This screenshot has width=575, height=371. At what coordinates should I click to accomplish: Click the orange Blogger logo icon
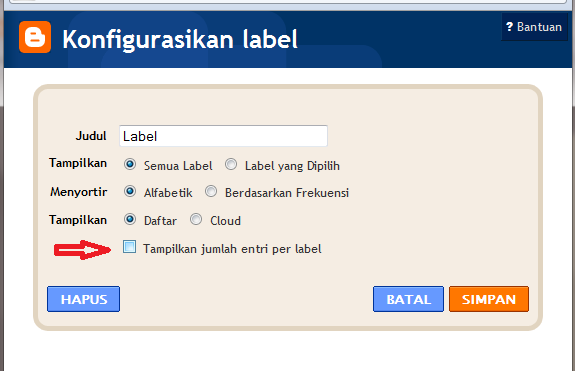[35, 37]
